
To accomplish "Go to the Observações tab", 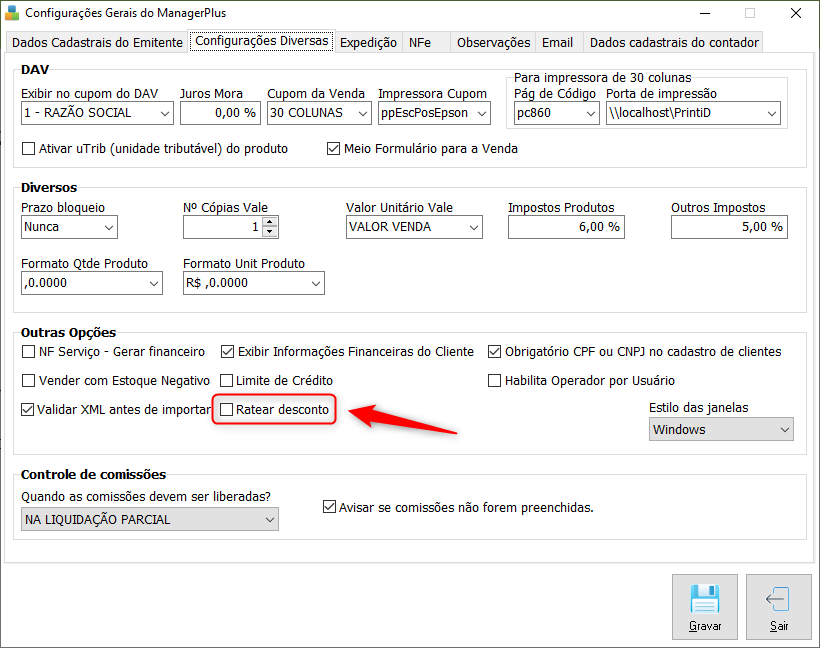I will (493, 42).
